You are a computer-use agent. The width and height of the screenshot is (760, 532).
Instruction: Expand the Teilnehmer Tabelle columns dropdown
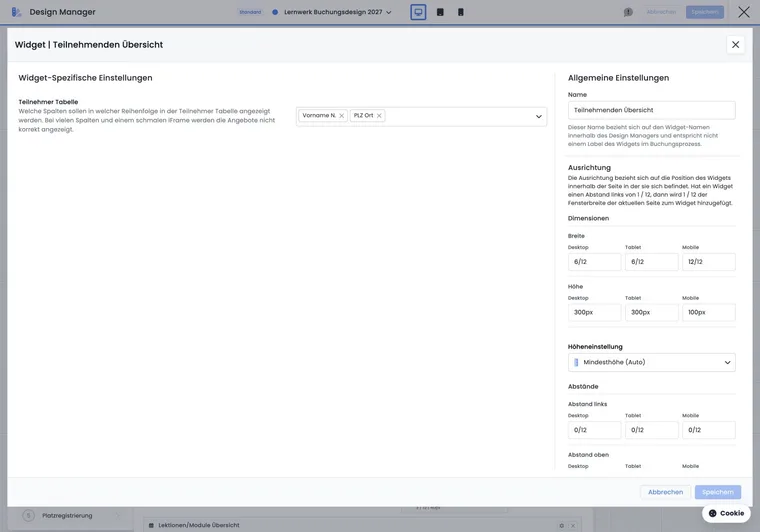click(x=538, y=116)
